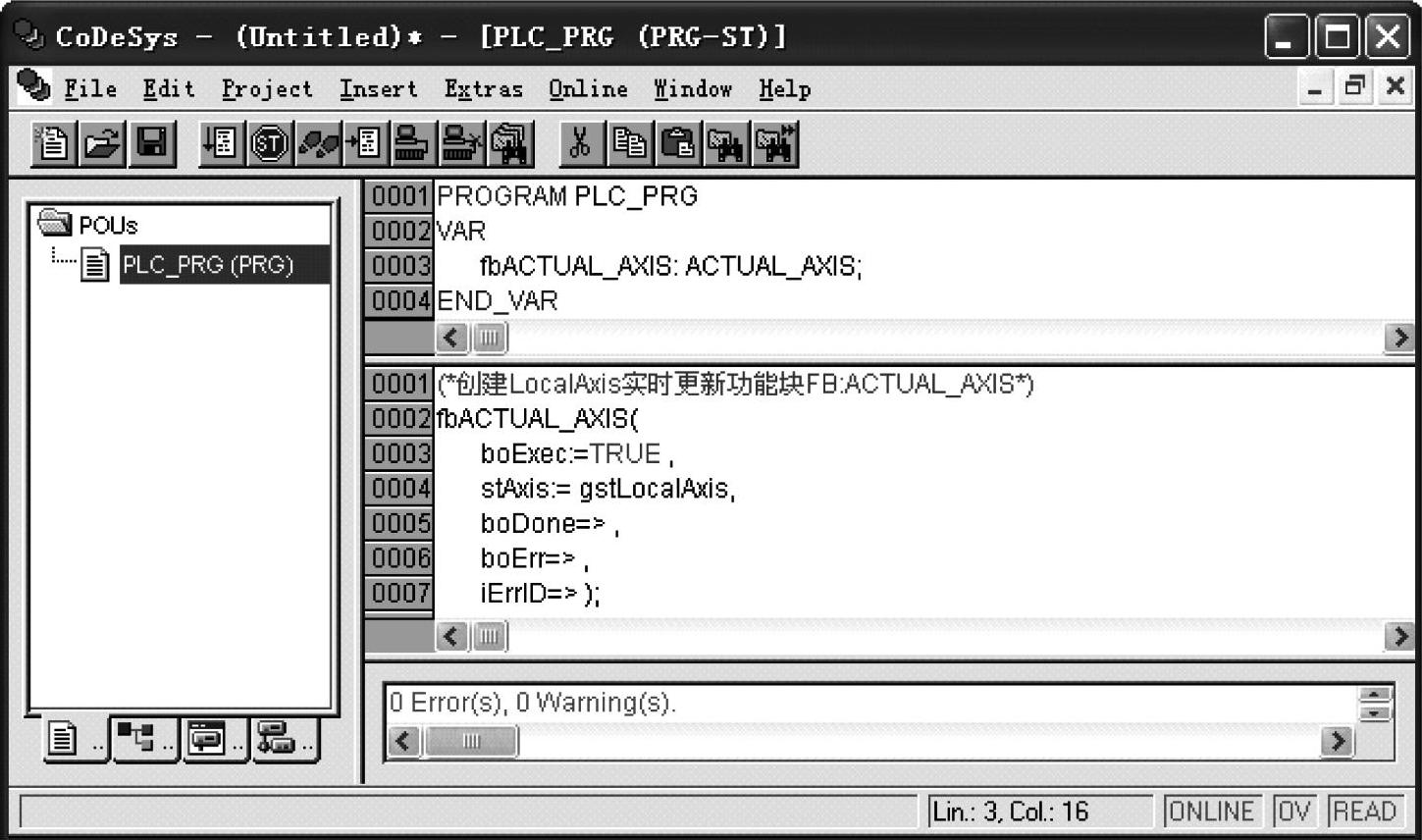Open the File menu
The image size is (1422, 840).
click(x=90, y=89)
